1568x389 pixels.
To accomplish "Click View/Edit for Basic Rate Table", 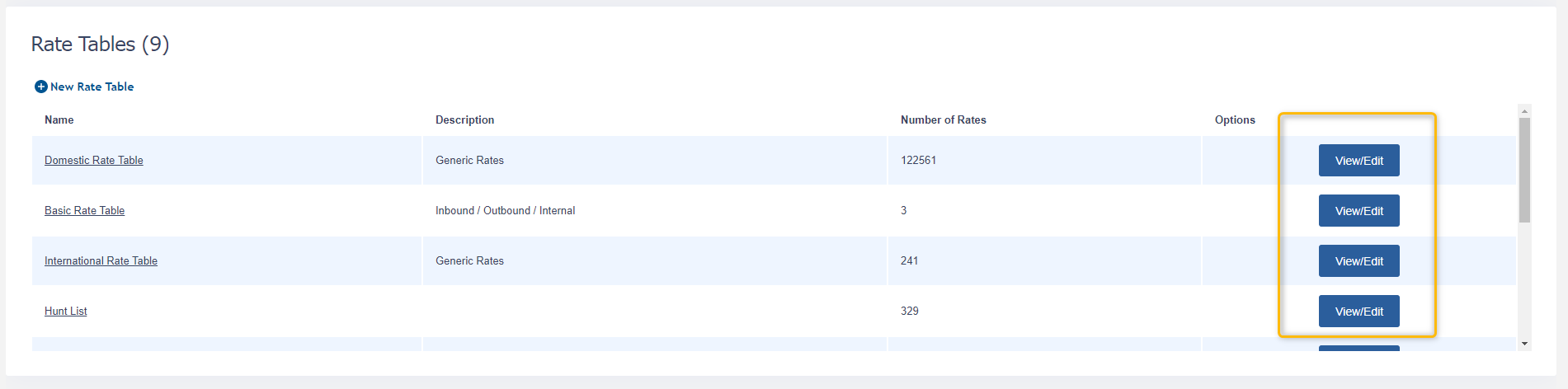I will click(1358, 211).
